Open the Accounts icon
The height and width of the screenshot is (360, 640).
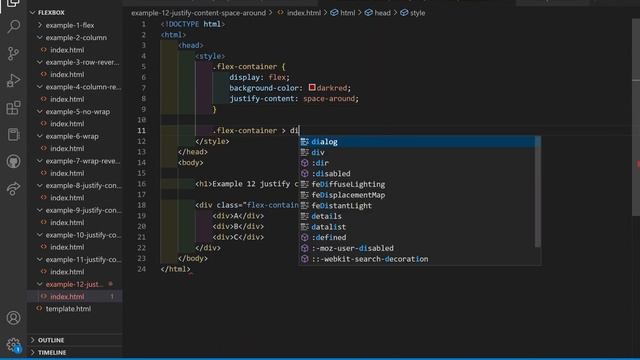coord(13,318)
